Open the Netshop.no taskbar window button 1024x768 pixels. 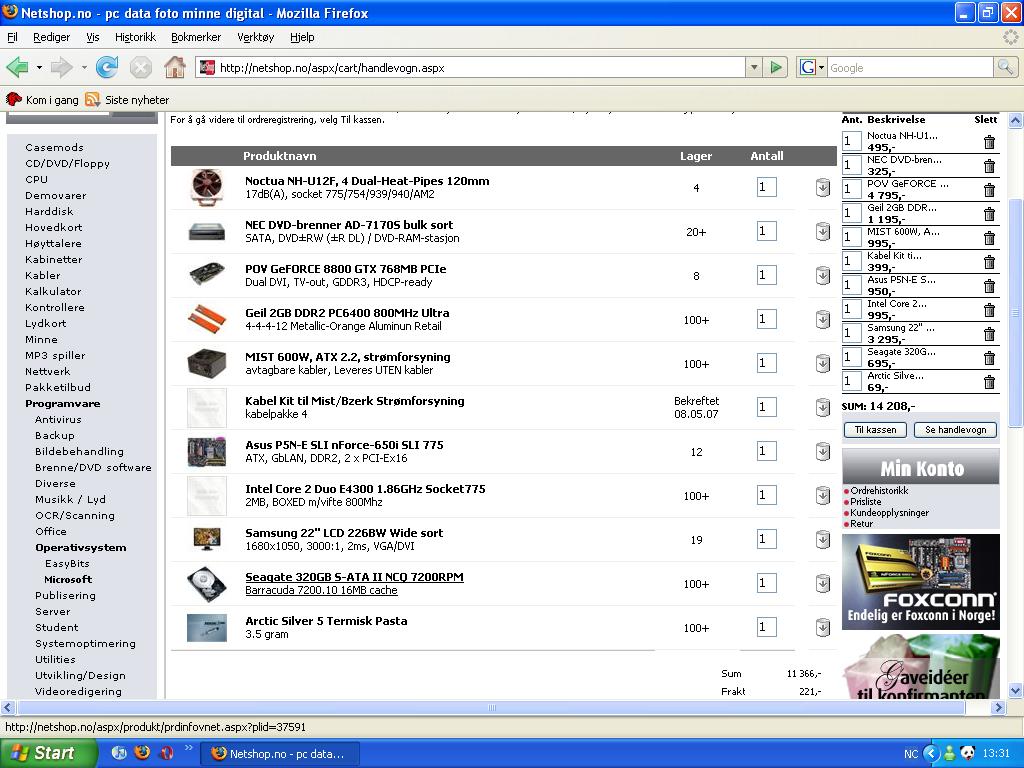(x=280, y=754)
